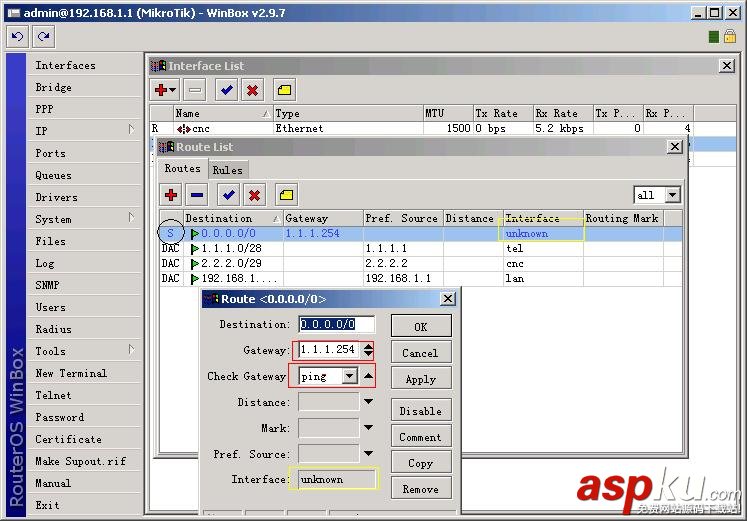Viewport: 747px width, 521px height.
Task: Switch to the Routes tab
Action: [182, 169]
